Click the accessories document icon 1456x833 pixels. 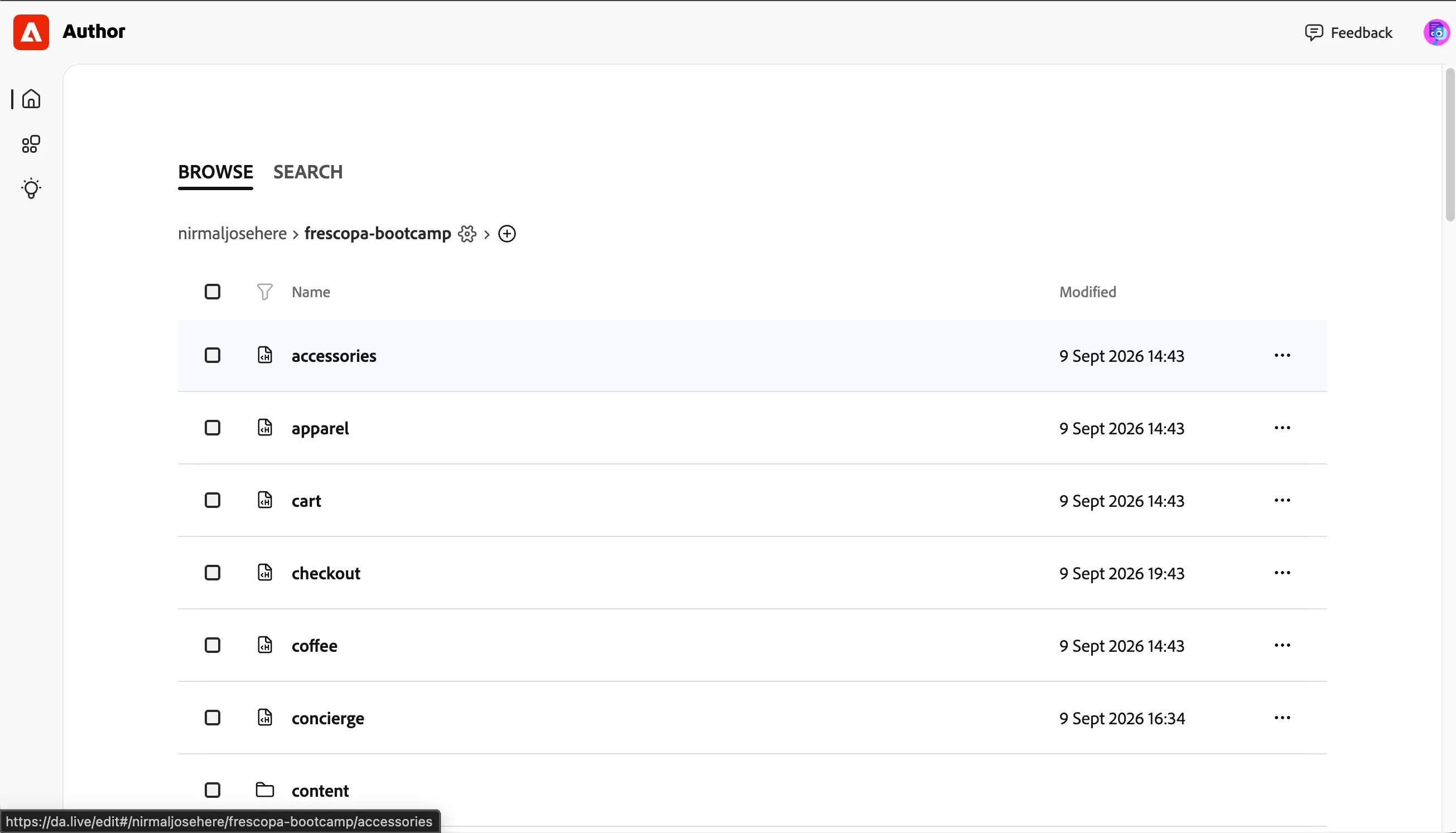264,355
